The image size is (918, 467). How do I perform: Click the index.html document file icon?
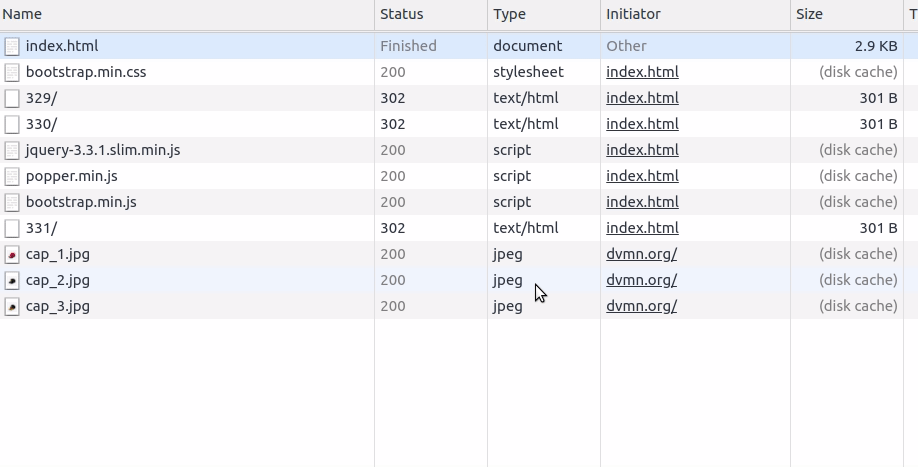12,46
